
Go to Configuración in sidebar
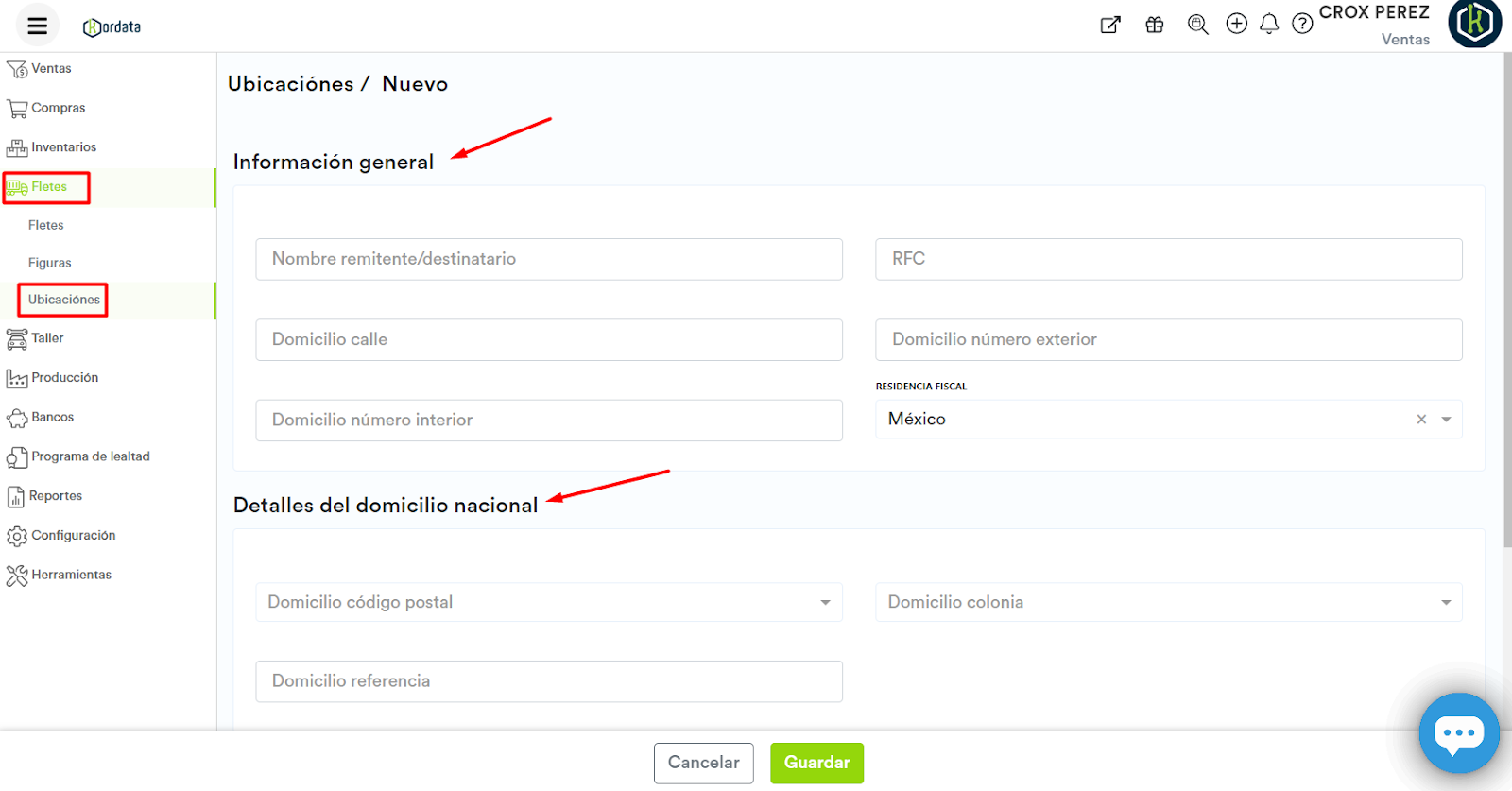point(73,535)
